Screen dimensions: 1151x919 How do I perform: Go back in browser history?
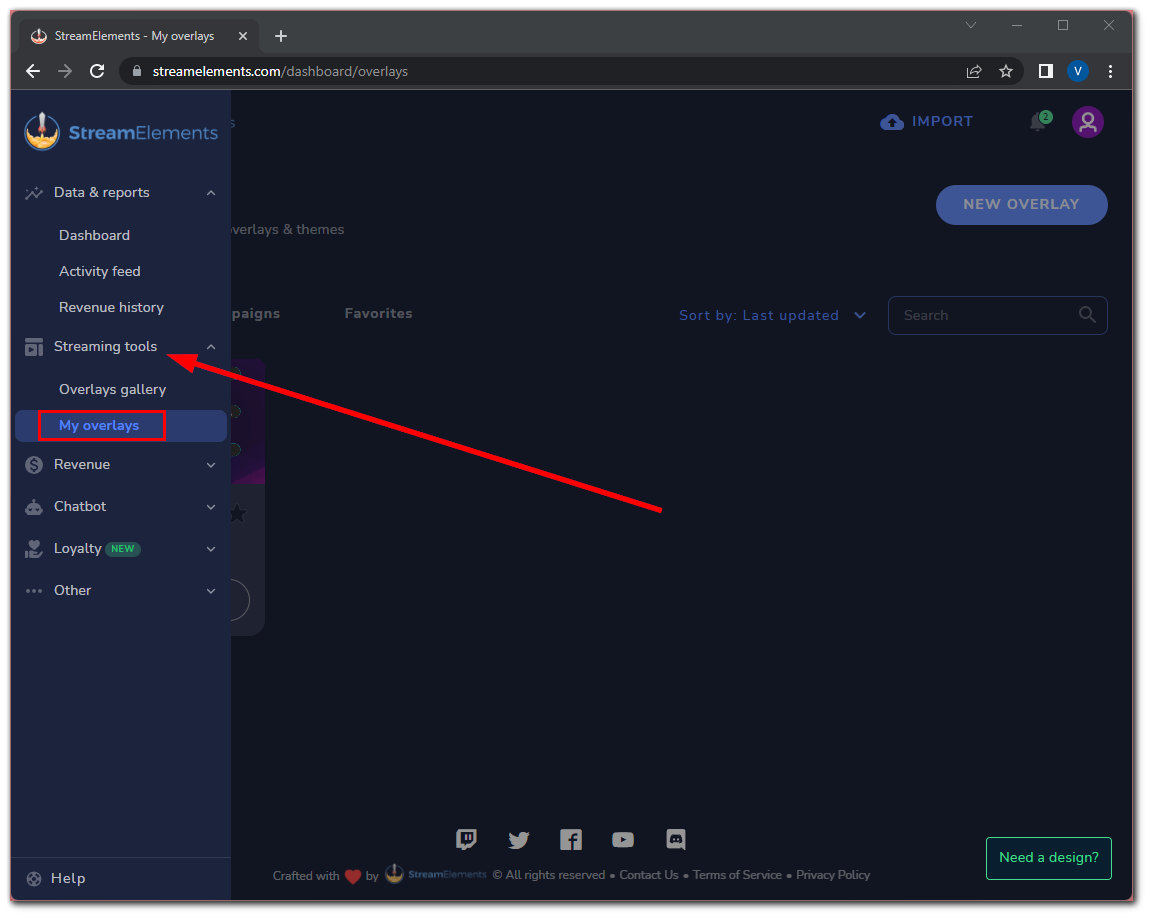33,71
